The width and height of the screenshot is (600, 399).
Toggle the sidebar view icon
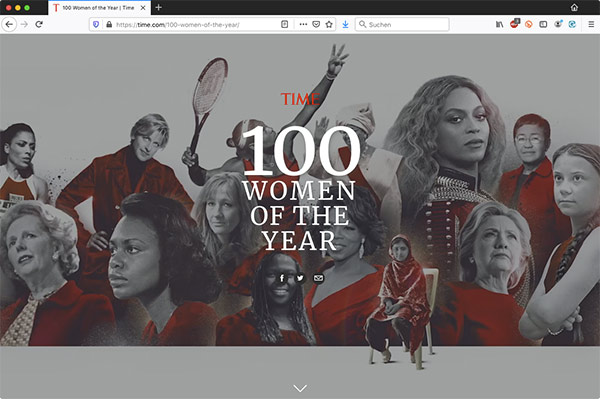click(543, 24)
